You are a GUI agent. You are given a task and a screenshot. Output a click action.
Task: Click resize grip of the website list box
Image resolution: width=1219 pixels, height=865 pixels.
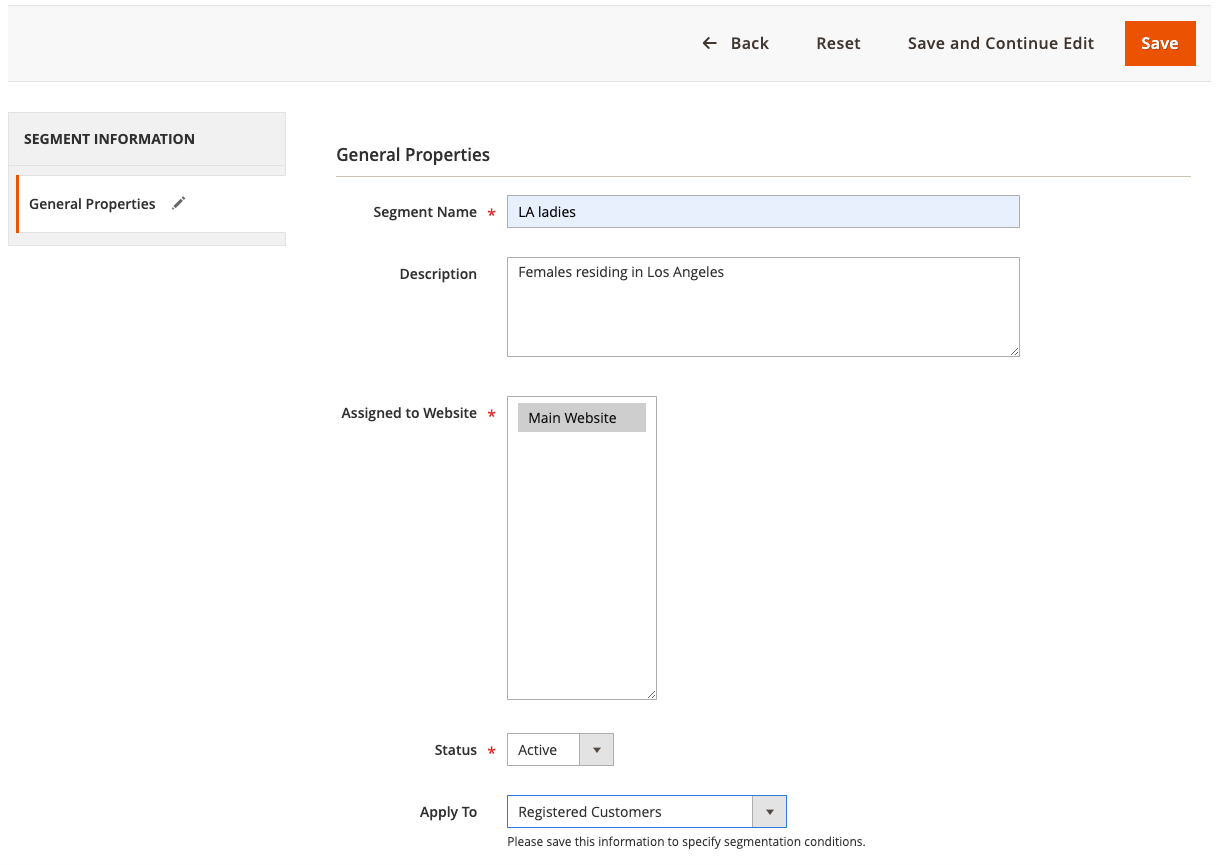click(x=651, y=694)
